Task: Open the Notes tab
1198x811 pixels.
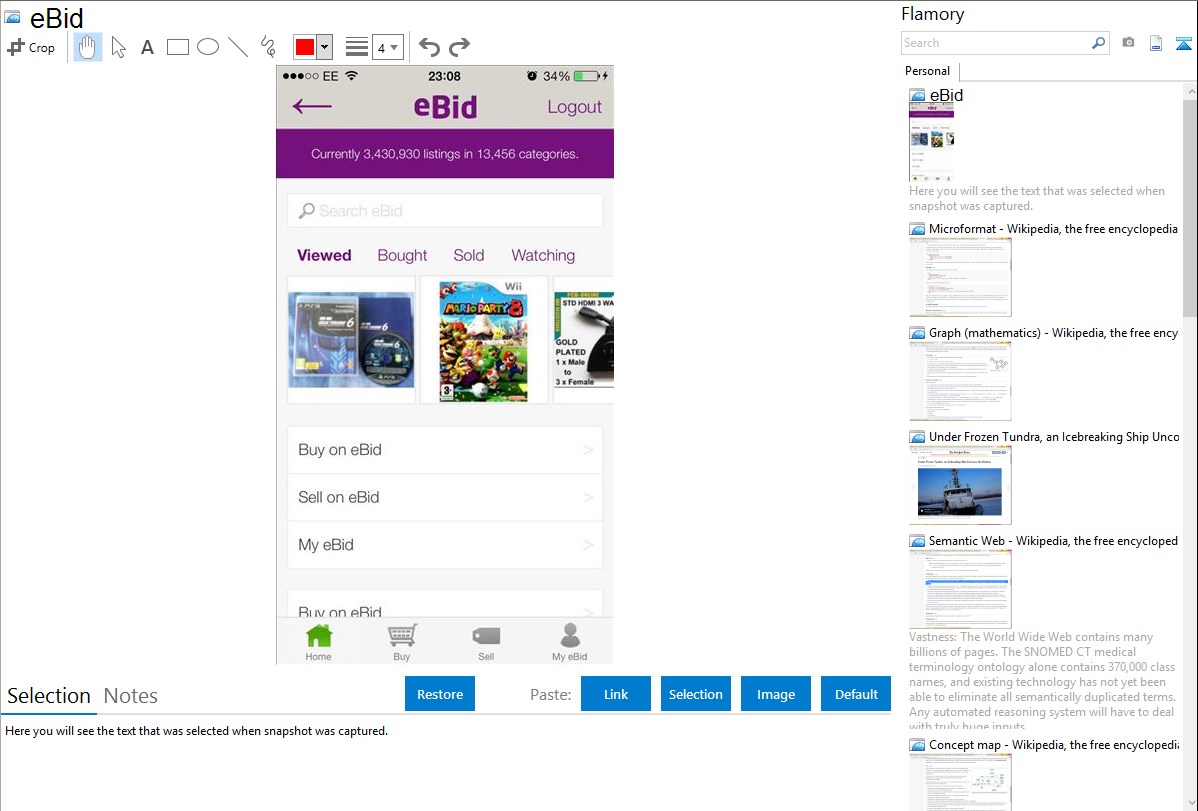Action: (x=131, y=696)
